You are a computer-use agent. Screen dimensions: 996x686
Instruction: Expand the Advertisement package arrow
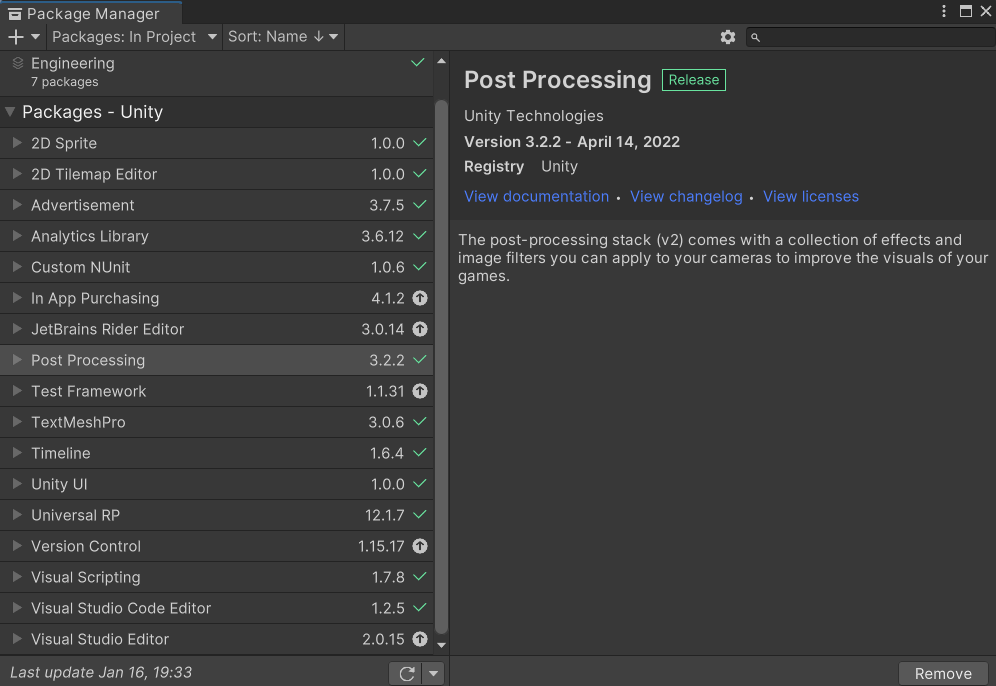pyautogui.click(x=17, y=205)
